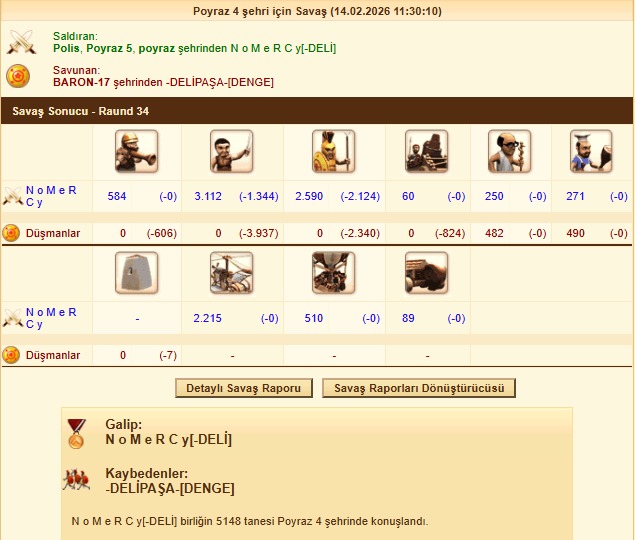Click the city wall icon
635x540 pixels.
[136, 273]
